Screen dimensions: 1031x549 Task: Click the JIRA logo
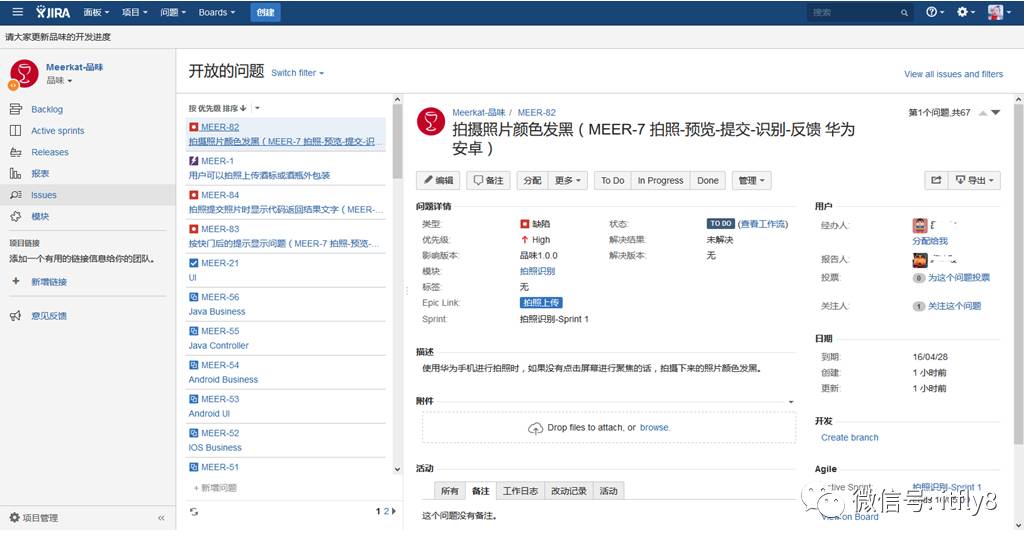[x=53, y=12]
